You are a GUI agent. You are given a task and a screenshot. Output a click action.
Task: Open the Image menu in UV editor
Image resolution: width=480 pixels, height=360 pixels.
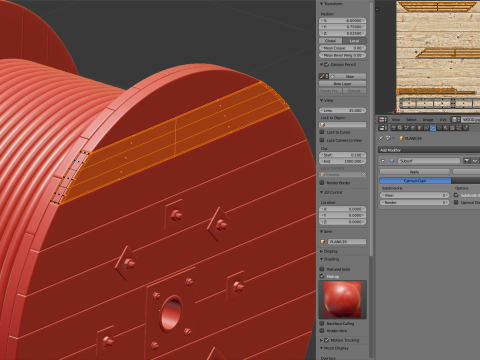click(428, 119)
